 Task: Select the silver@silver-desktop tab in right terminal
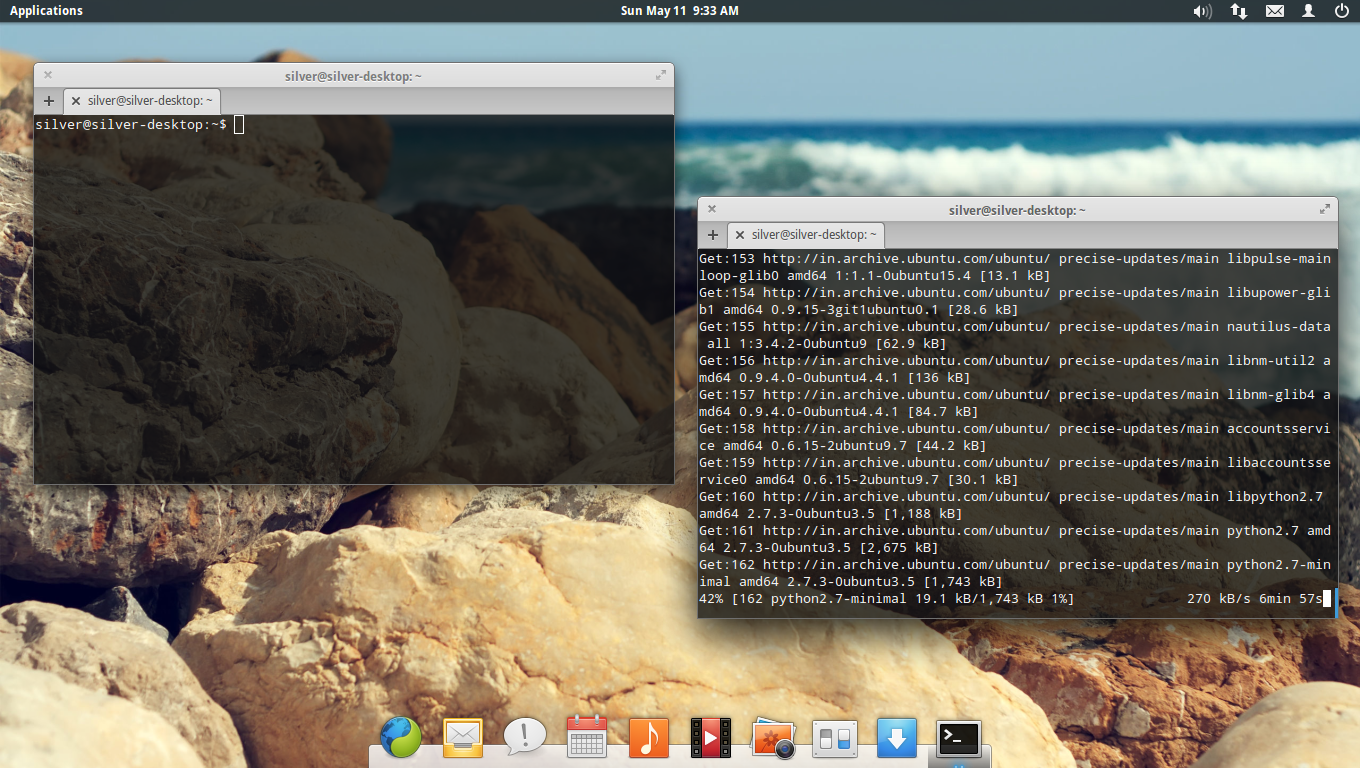(806, 235)
